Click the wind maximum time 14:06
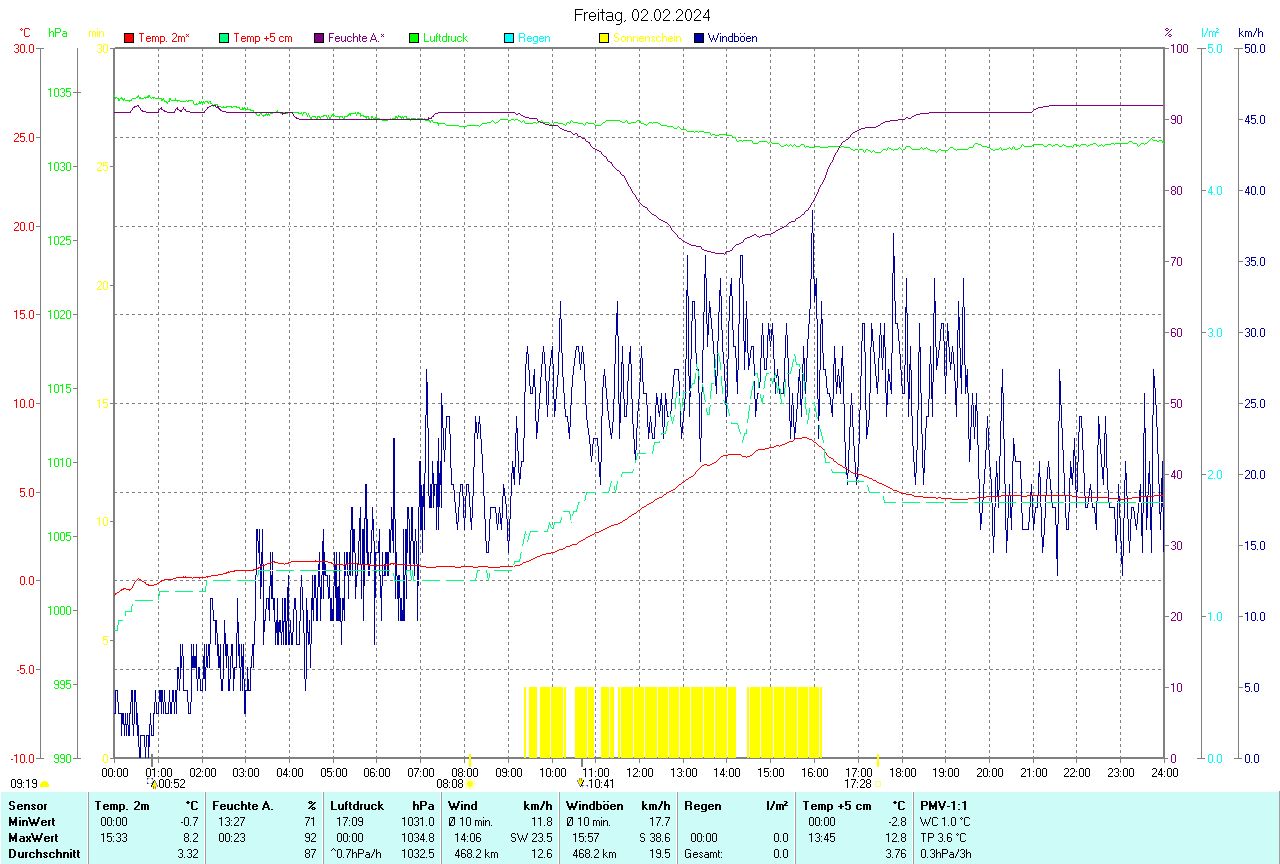 click(468, 838)
